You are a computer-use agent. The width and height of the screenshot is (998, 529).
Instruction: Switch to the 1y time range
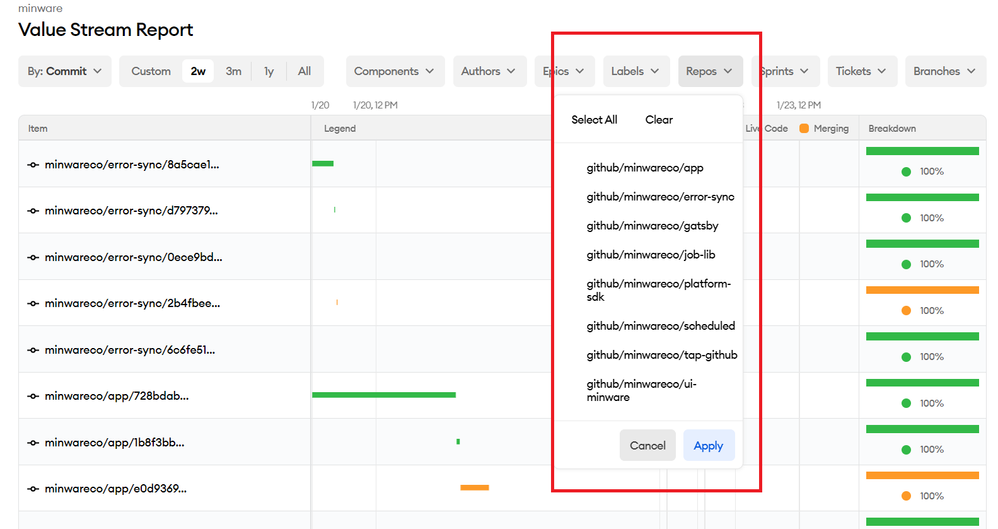(x=269, y=71)
